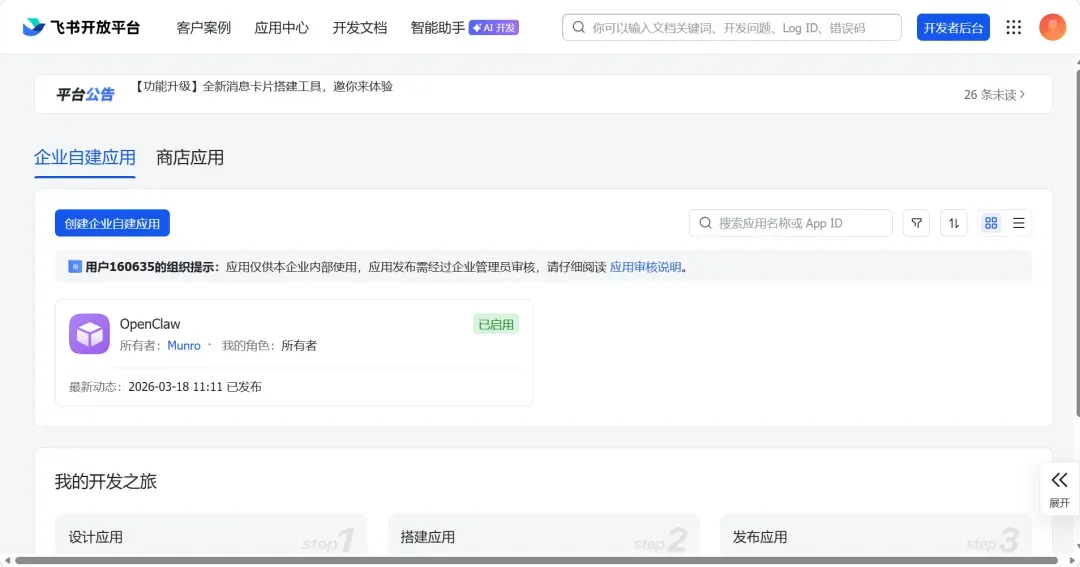Switch to list view layout
This screenshot has width=1080, height=567.
tap(1018, 223)
